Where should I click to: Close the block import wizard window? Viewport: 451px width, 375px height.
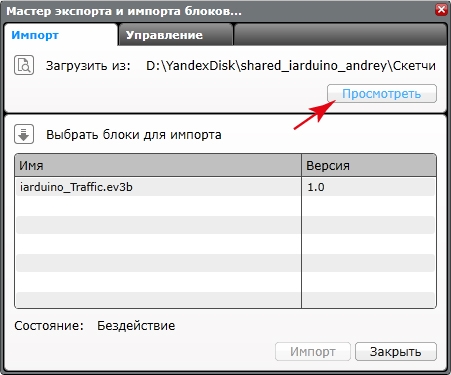pos(442,9)
